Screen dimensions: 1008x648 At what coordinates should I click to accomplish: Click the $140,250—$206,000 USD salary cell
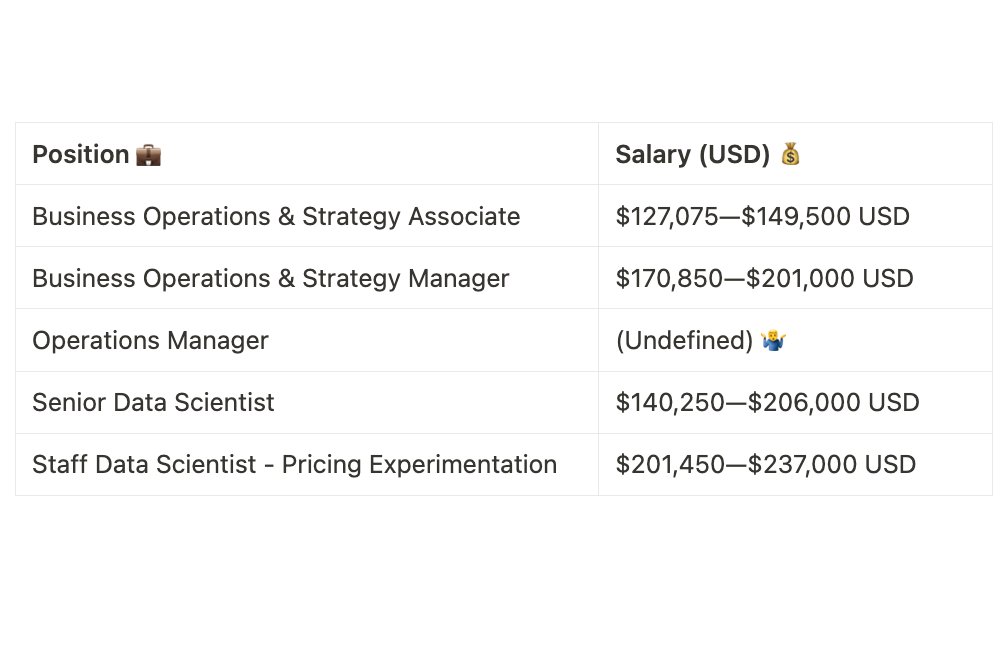(x=795, y=402)
